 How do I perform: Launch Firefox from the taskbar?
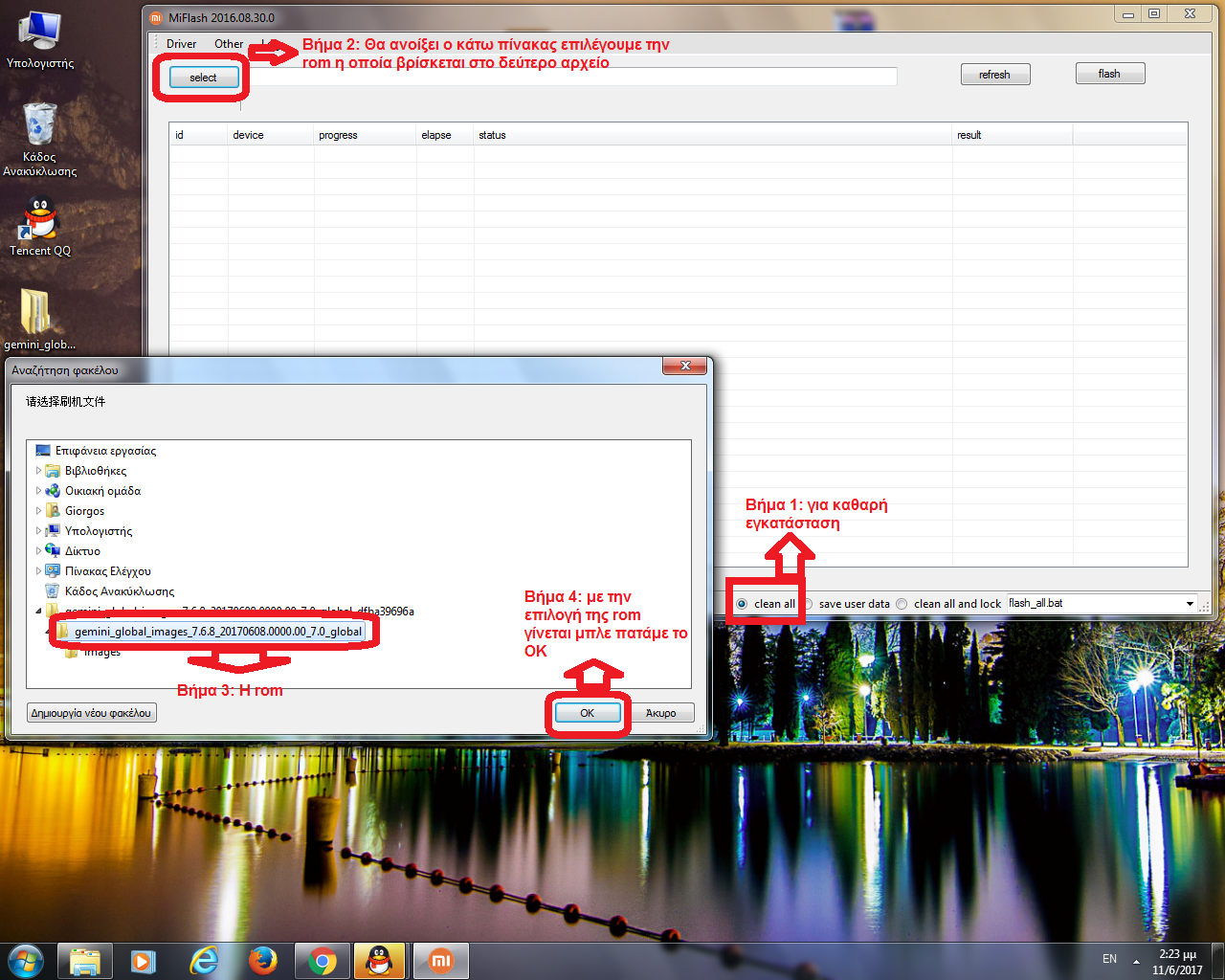263,961
